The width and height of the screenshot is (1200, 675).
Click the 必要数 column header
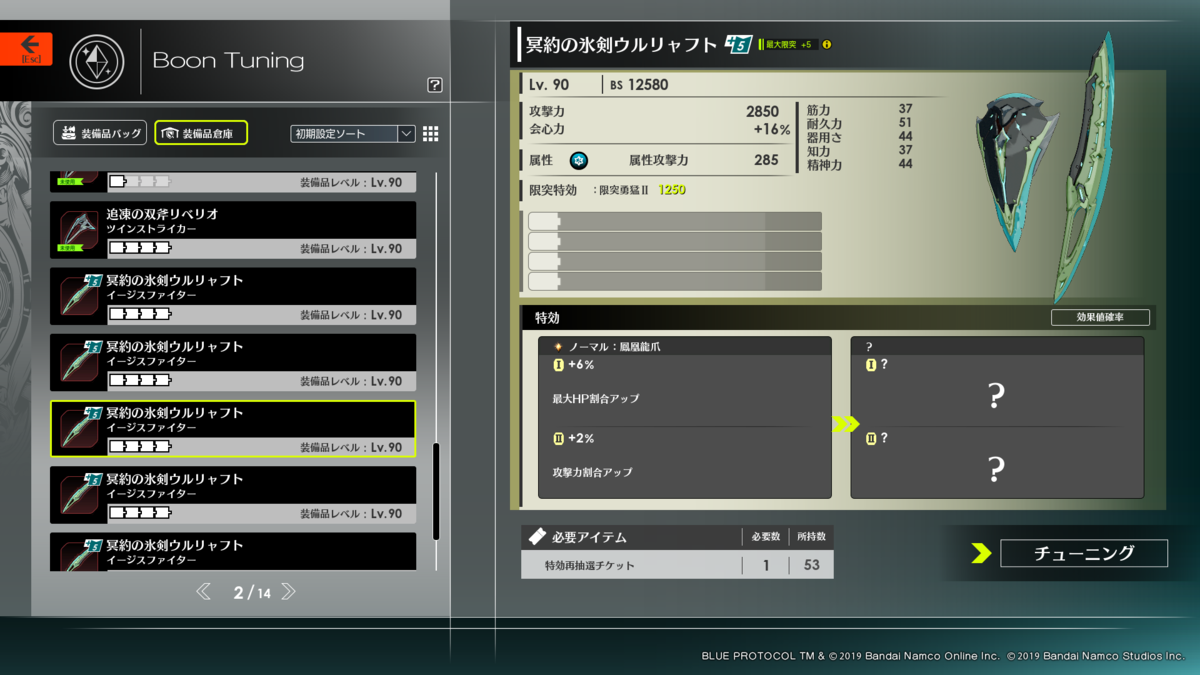pos(765,537)
